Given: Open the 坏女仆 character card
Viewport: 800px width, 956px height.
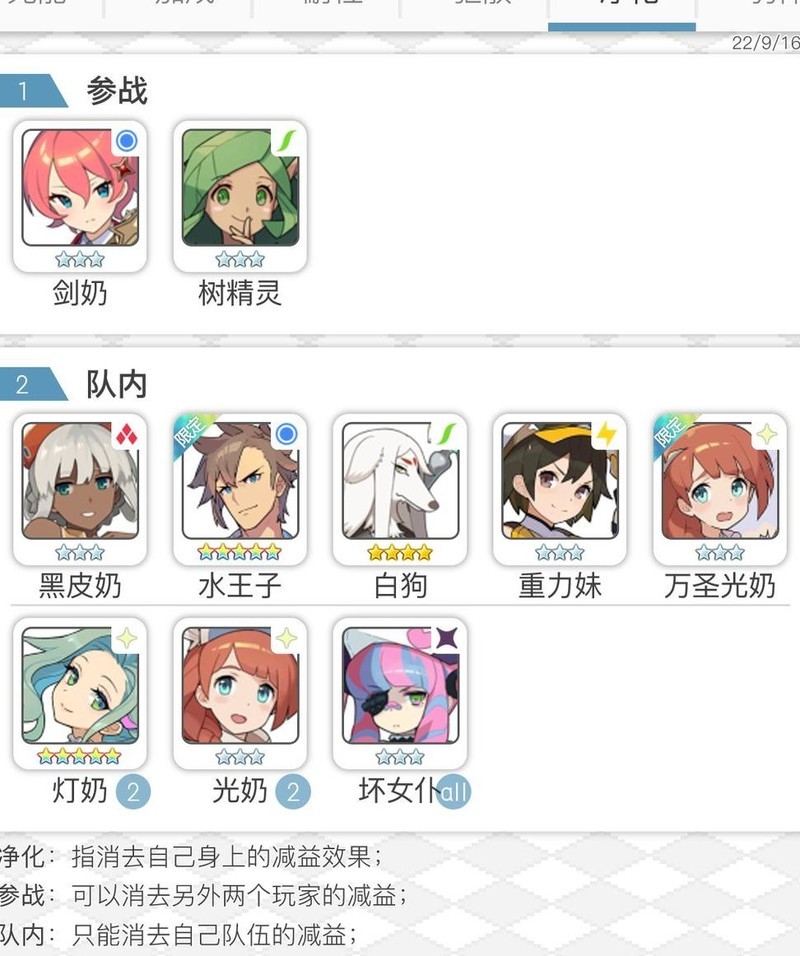Looking at the screenshot, I should pos(400,693).
